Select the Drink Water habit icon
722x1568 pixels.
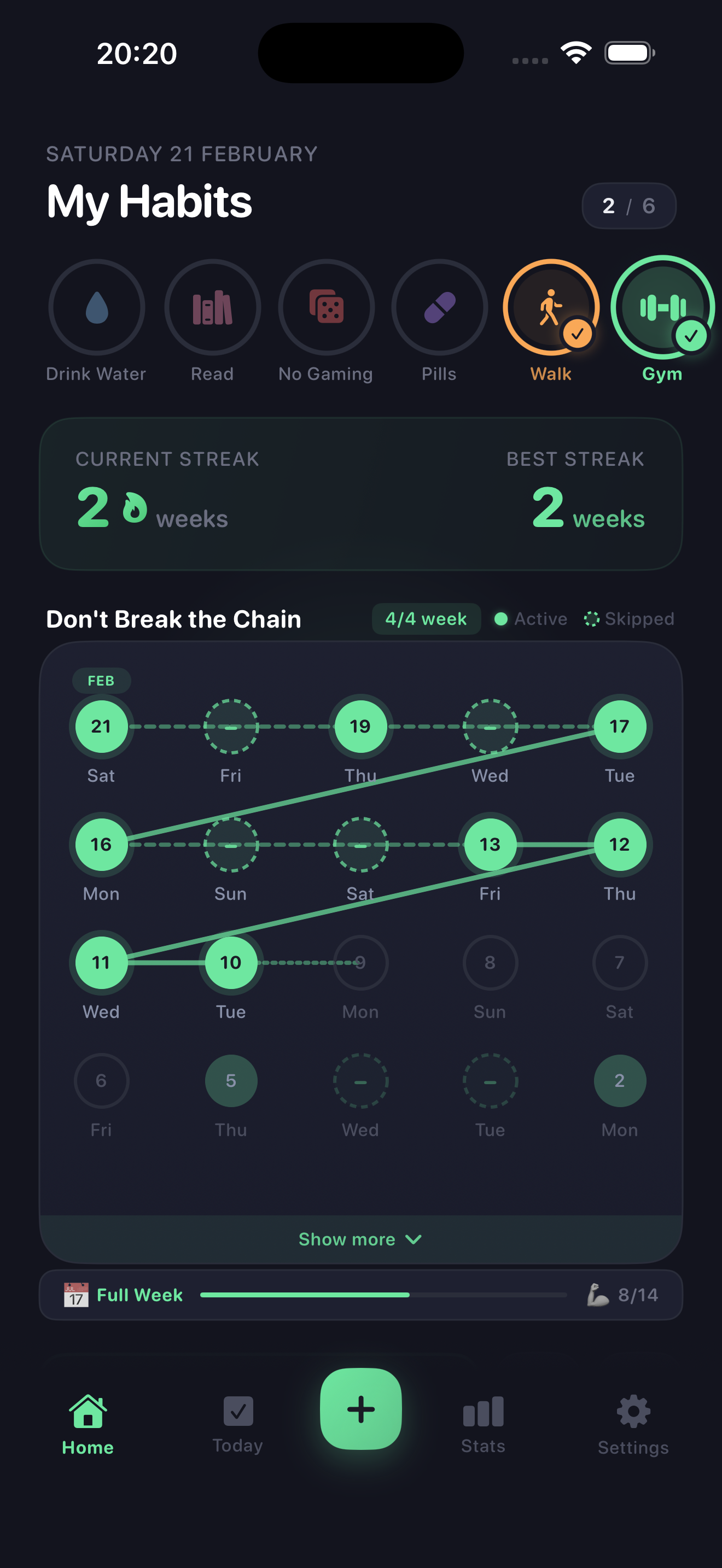coord(96,307)
